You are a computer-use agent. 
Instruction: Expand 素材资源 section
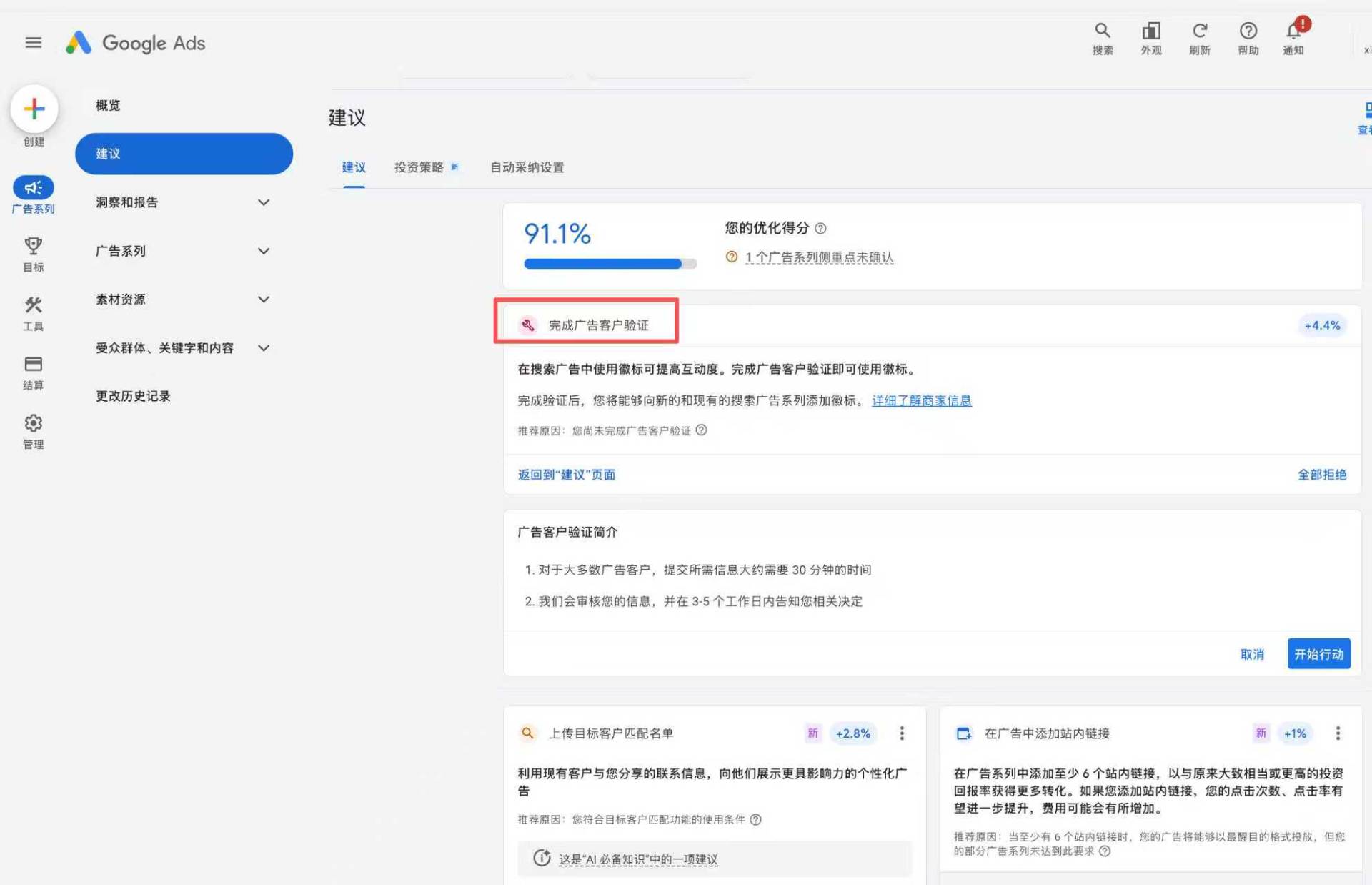point(263,300)
